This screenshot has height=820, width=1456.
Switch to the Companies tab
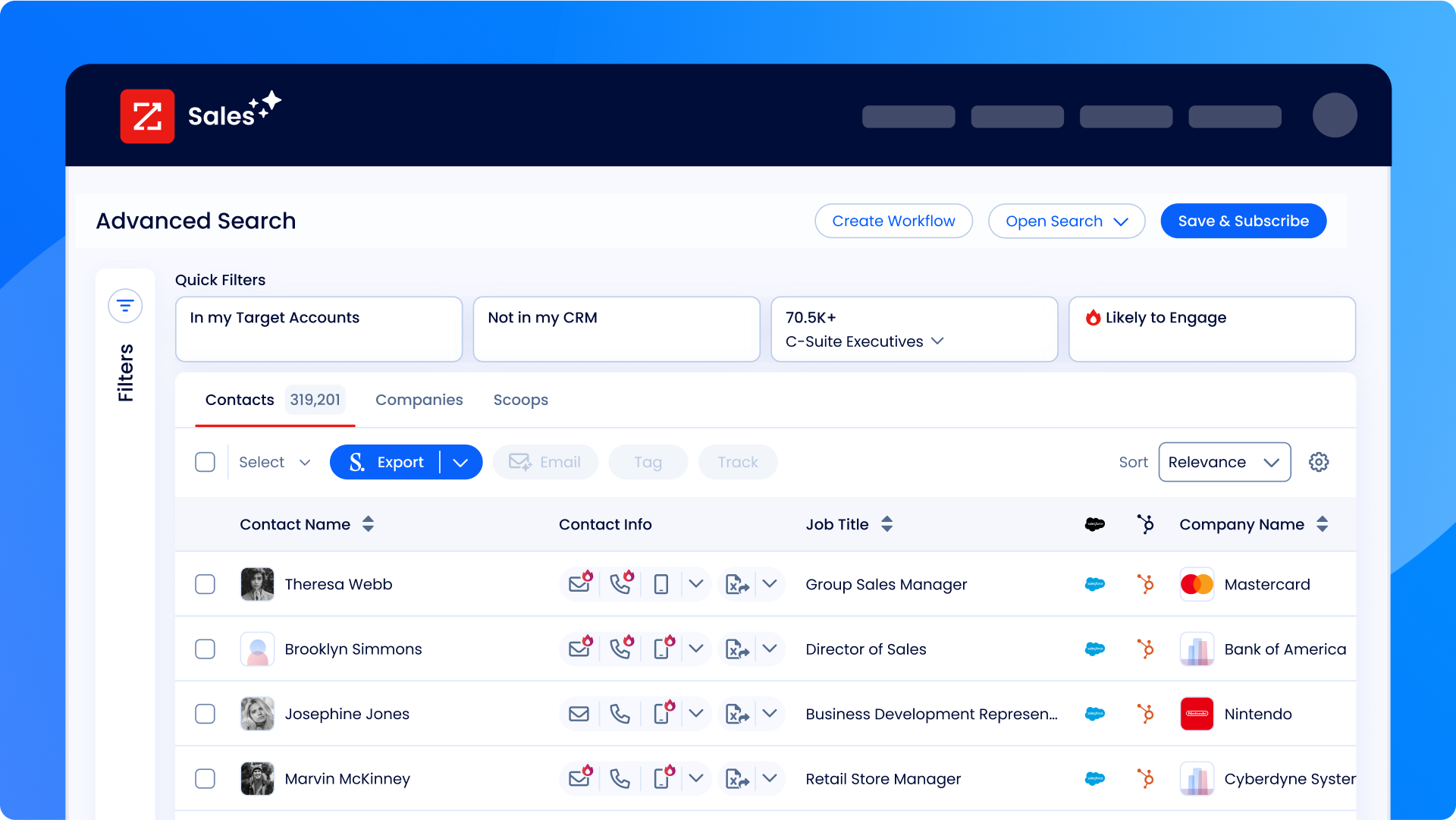(x=419, y=400)
